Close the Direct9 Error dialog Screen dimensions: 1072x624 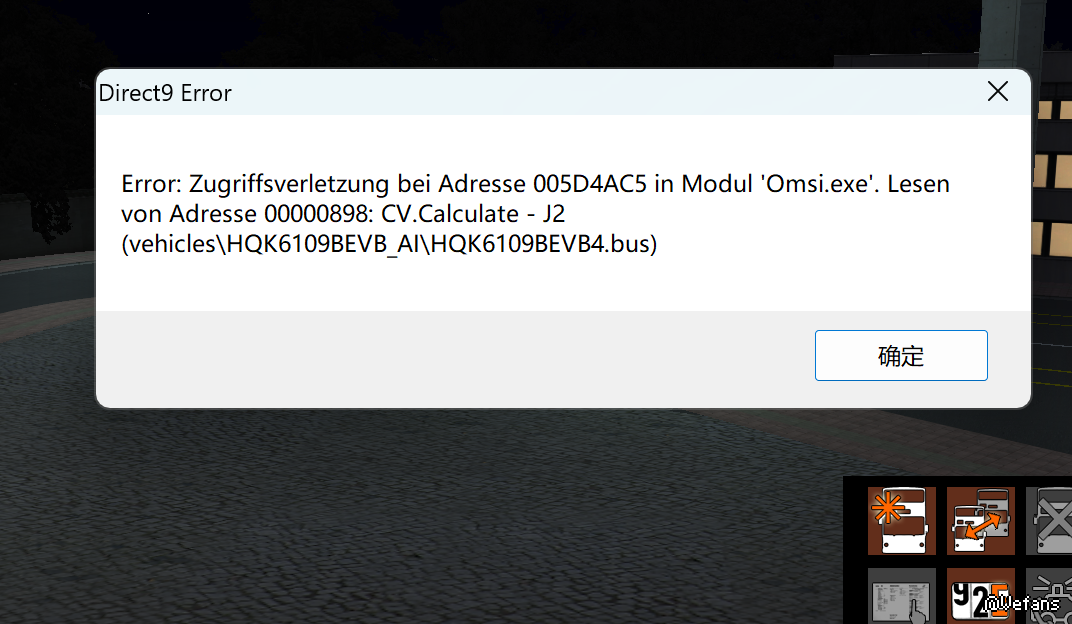pos(997,91)
